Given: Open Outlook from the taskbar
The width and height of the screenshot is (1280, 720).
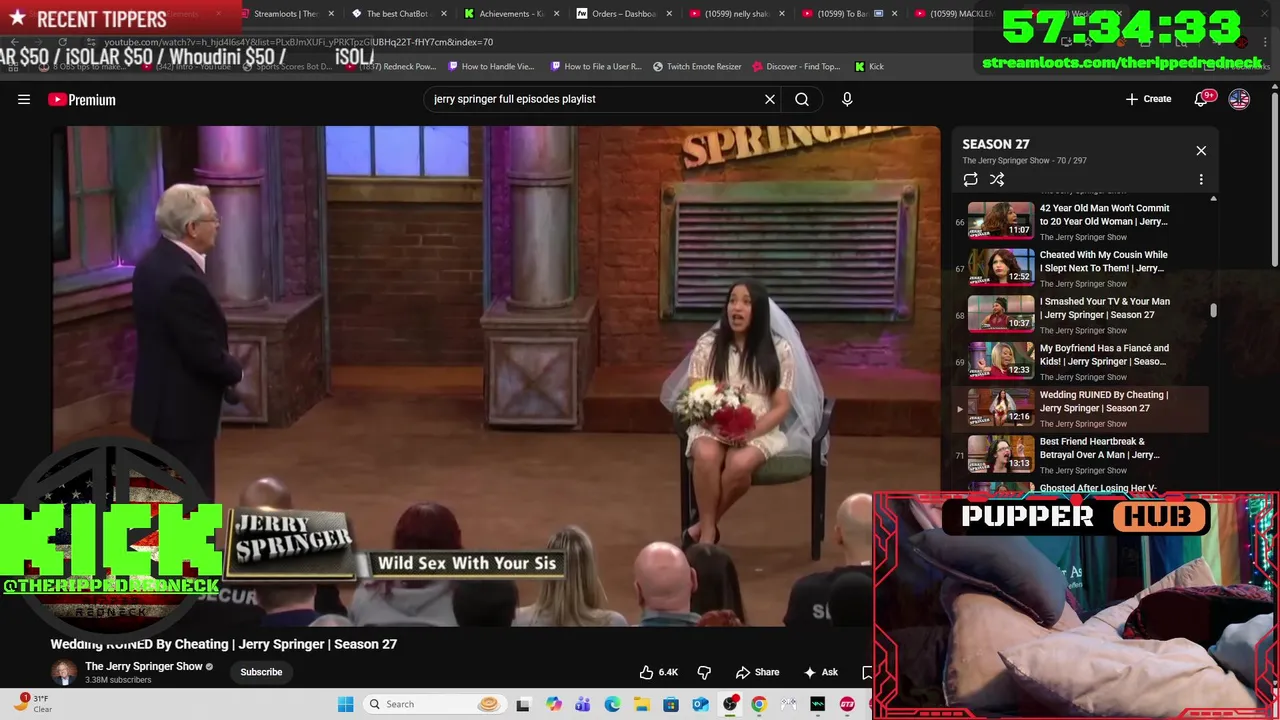Looking at the screenshot, I should [x=700, y=704].
